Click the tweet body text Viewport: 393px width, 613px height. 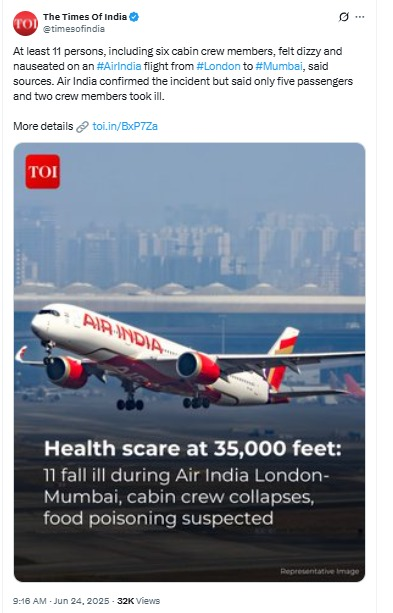(x=183, y=73)
